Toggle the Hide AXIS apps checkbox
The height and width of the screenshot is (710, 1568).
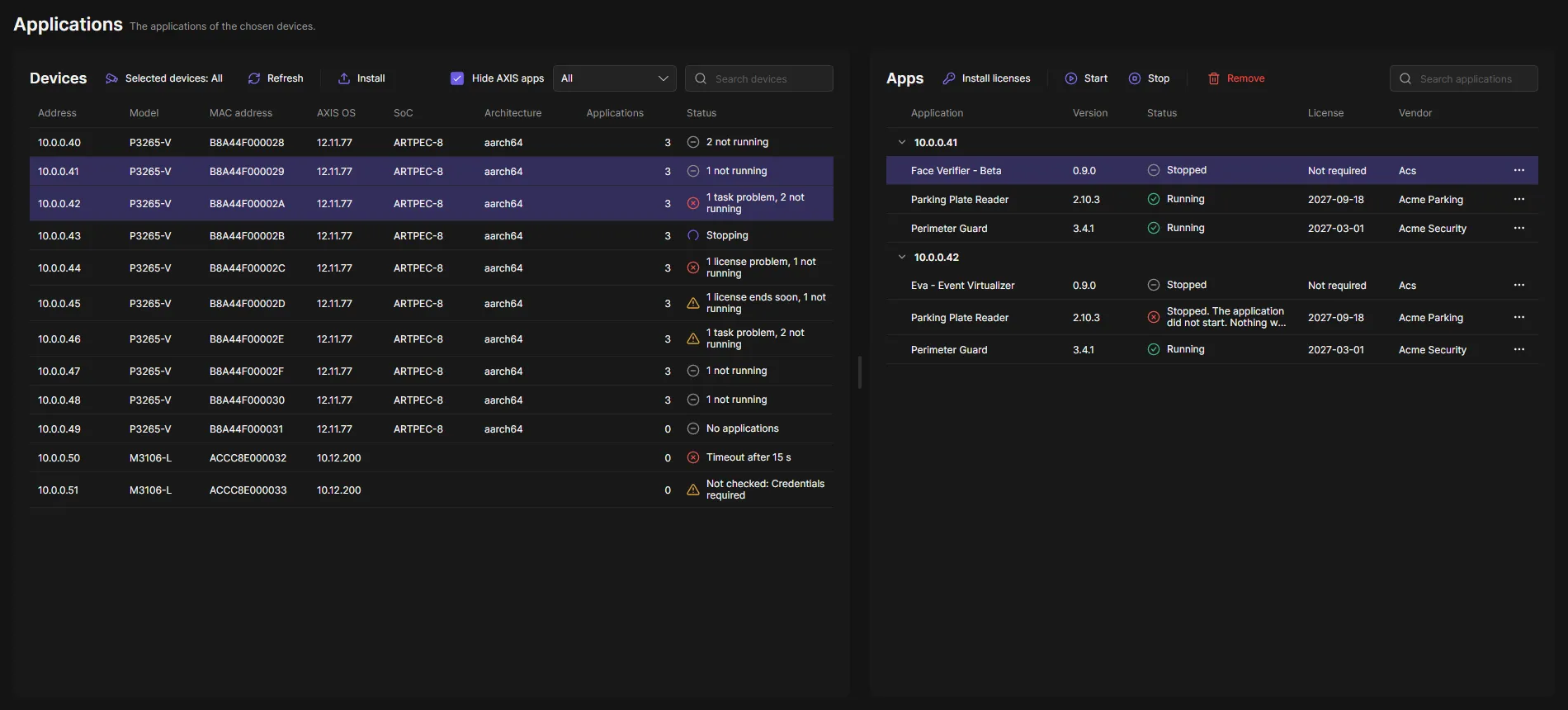(x=457, y=78)
